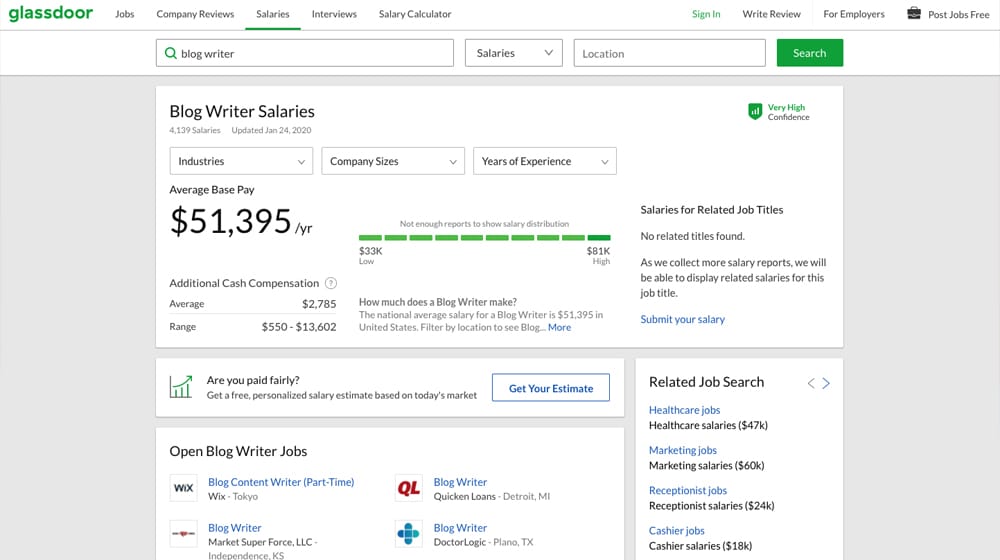Open the Marketing jobs link

(x=682, y=450)
